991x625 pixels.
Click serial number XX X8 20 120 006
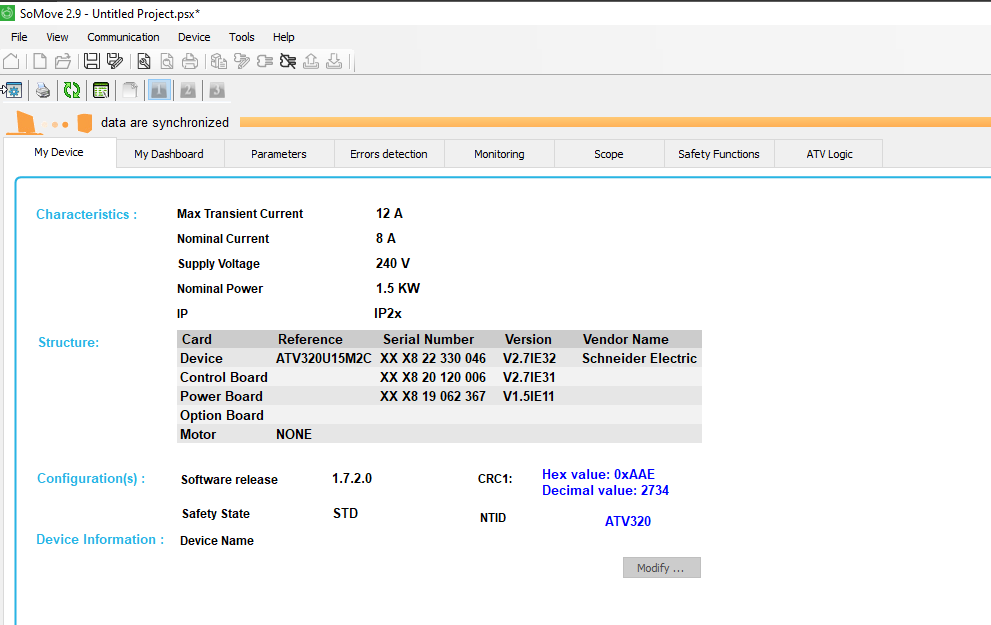pyautogui.click(x=433, y=377)
